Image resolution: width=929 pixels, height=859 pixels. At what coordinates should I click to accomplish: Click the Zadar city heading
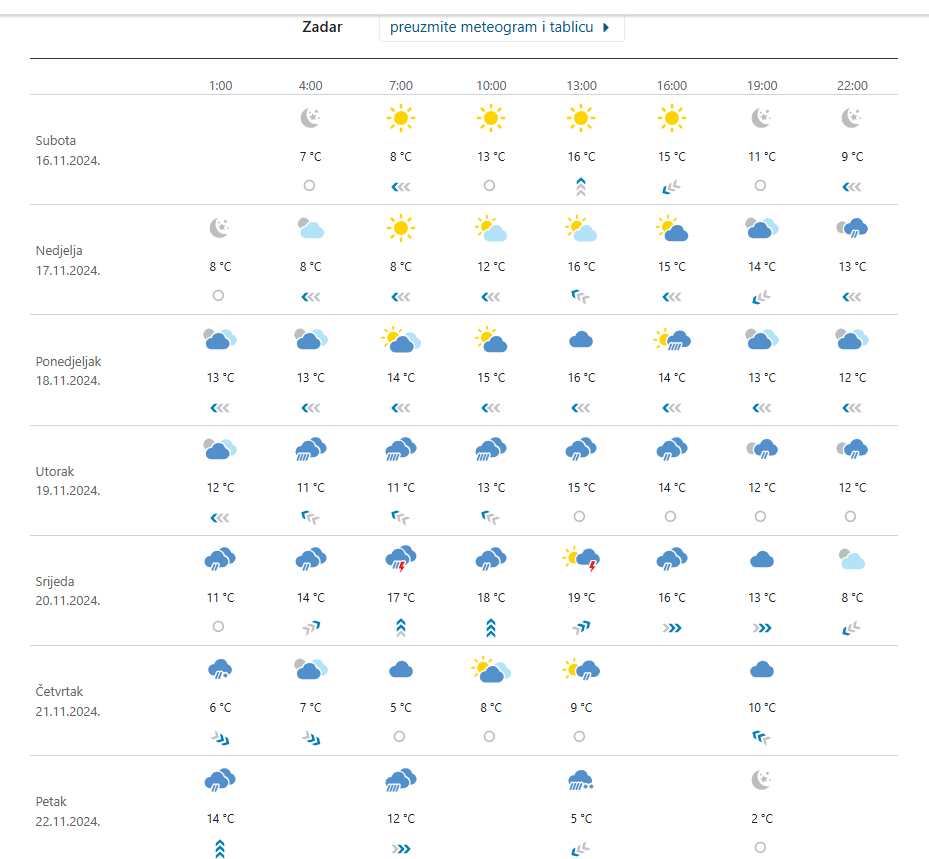point(322,27)
